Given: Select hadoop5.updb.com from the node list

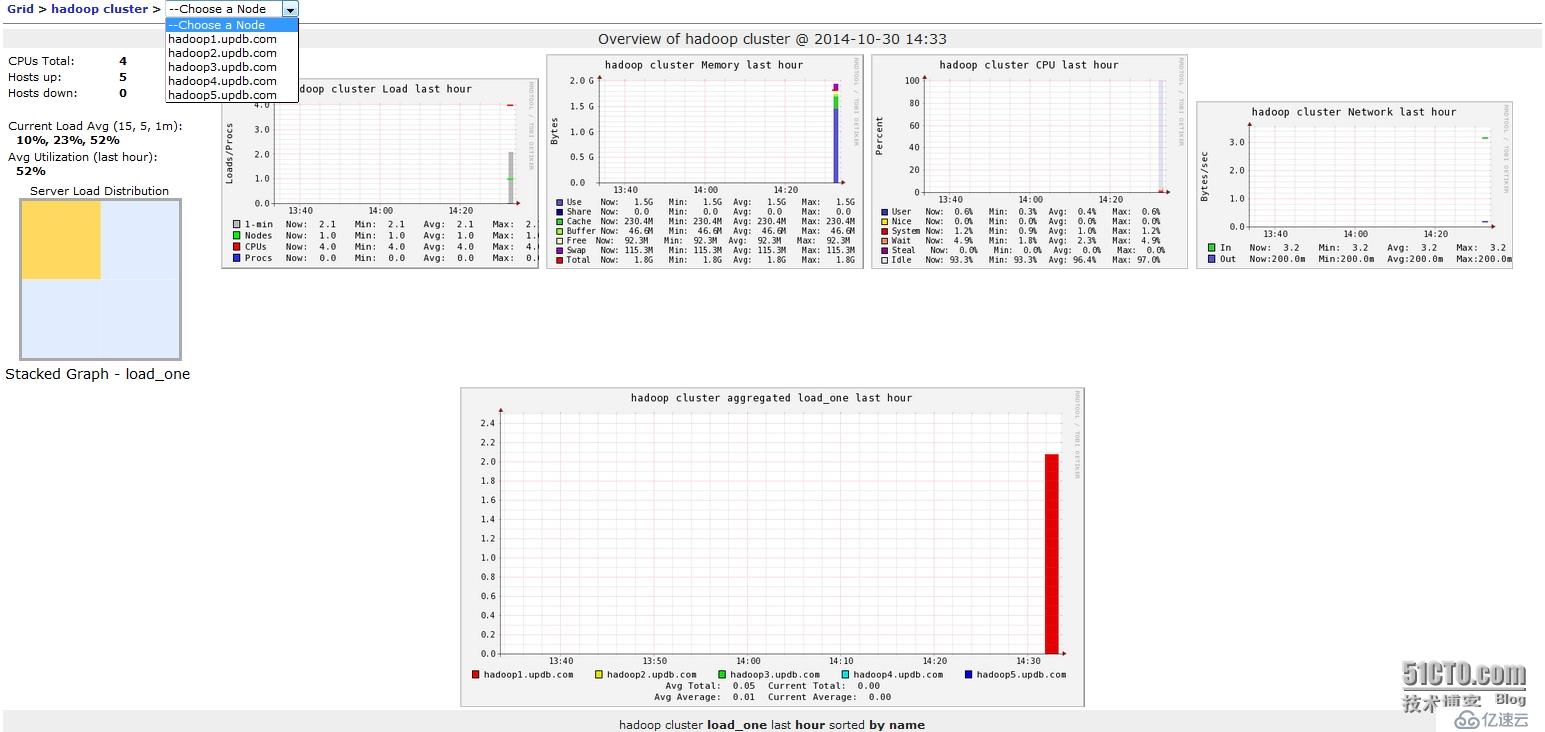Looking at the screenshot, I should (x=232, y=95).
